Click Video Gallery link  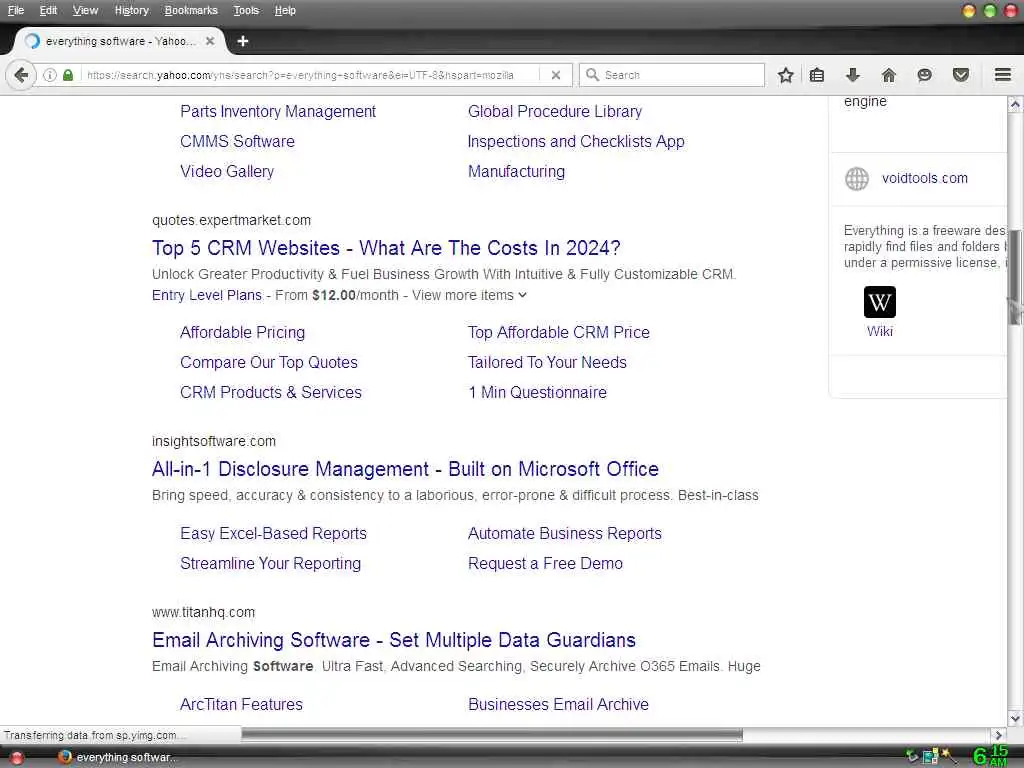(227, 172)
